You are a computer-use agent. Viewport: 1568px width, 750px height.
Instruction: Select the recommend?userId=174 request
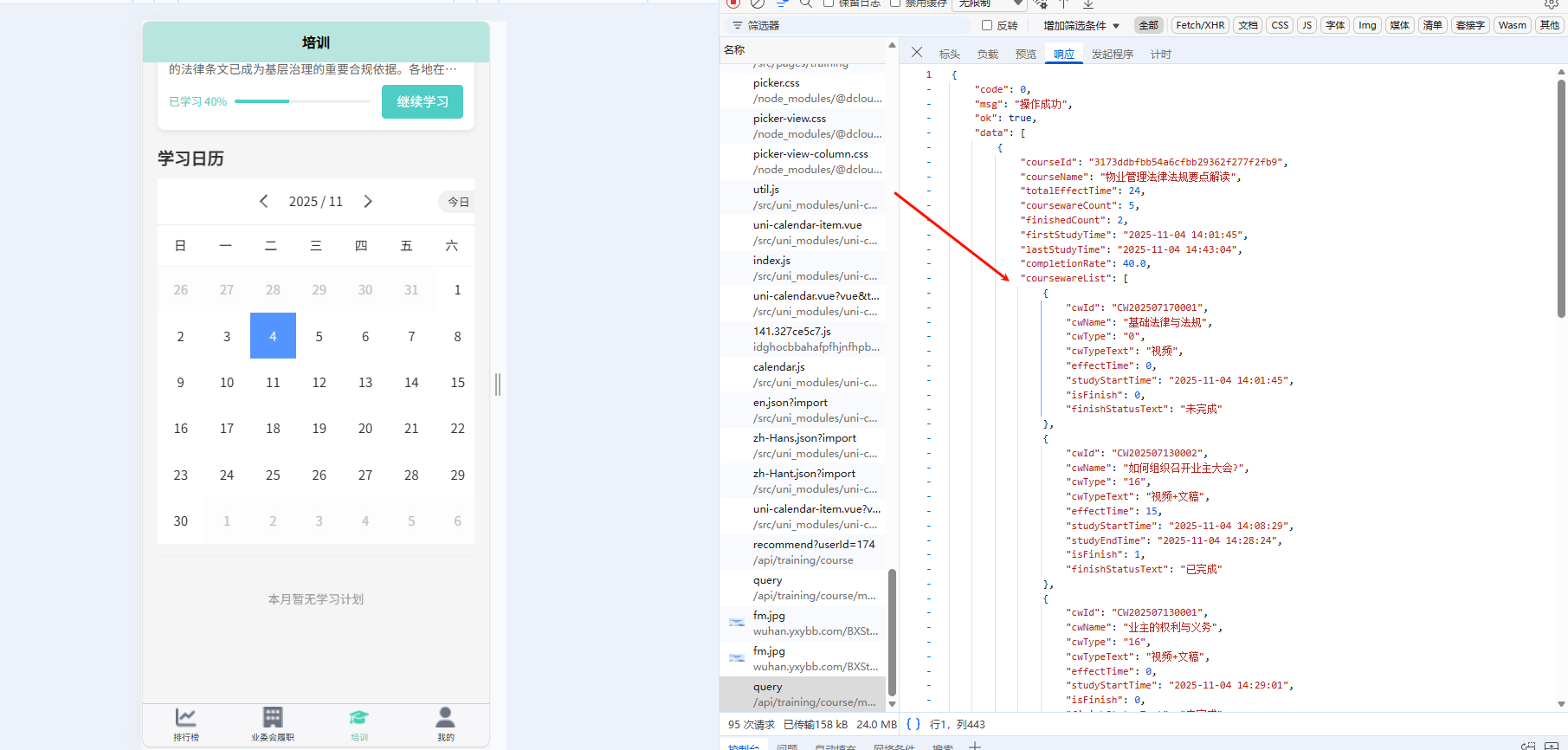point(813,552)
